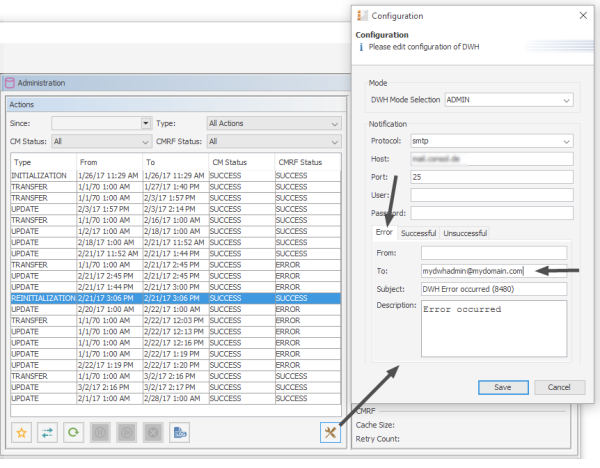
Task: Click the star icon in Actions toolbar
Action: coord(21,432)
